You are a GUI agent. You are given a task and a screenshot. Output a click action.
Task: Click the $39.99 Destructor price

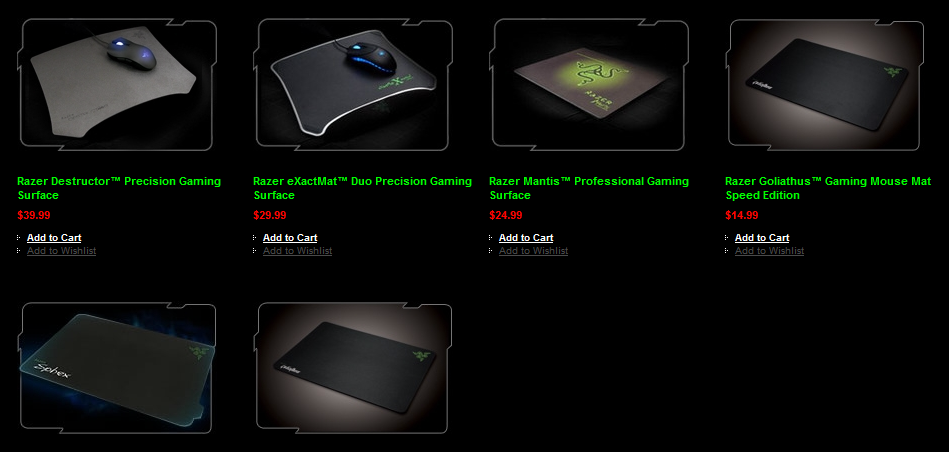34,215
